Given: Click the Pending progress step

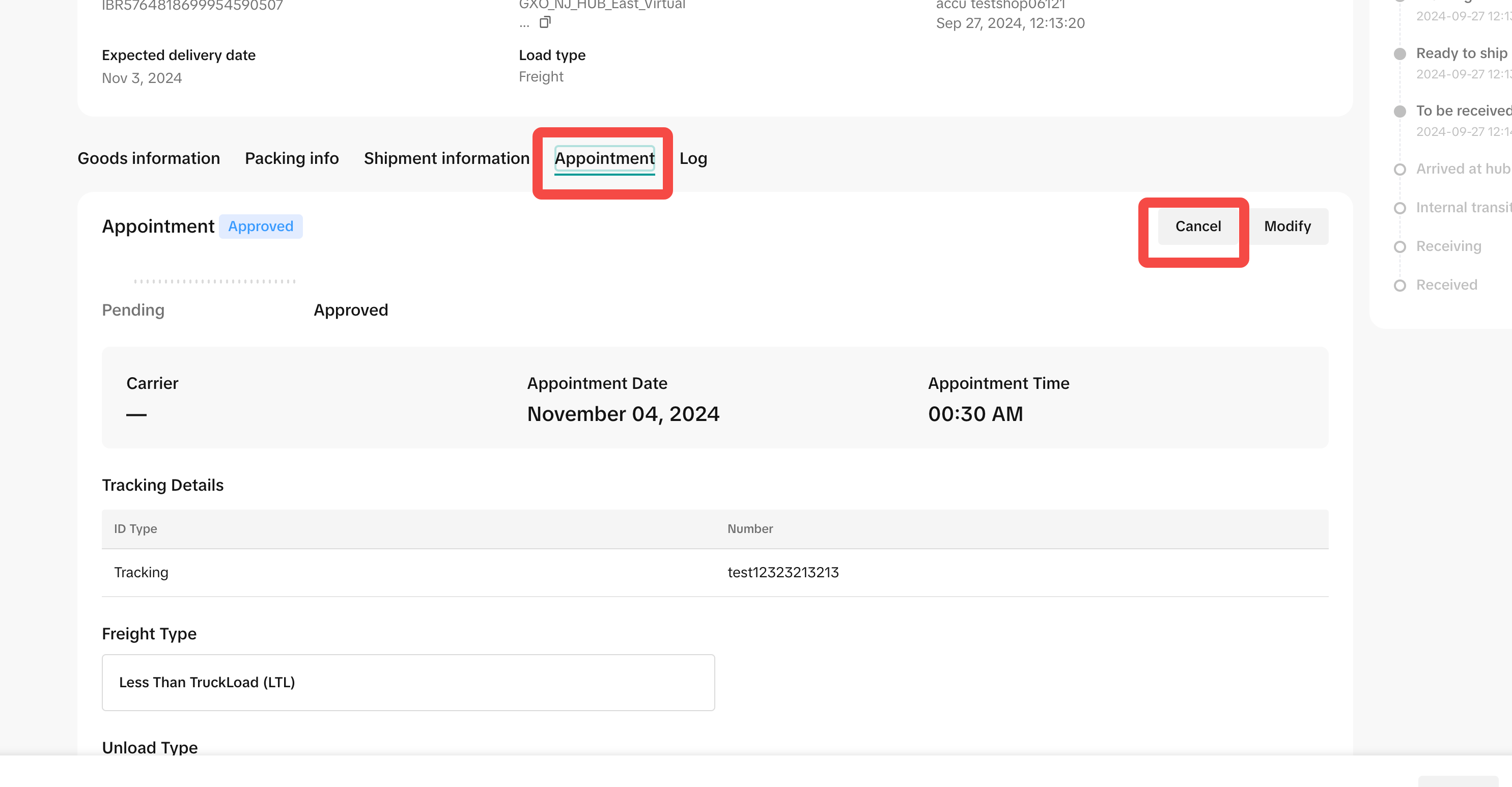Looking at the screenshot, I should click(x=133, y=310).
